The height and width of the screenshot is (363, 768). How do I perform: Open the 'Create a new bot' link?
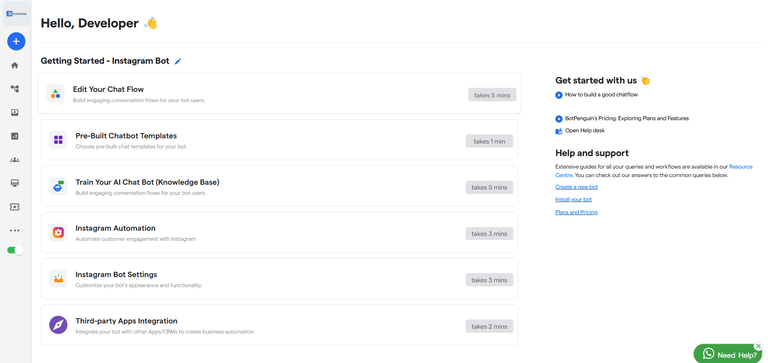click(576, 187)
